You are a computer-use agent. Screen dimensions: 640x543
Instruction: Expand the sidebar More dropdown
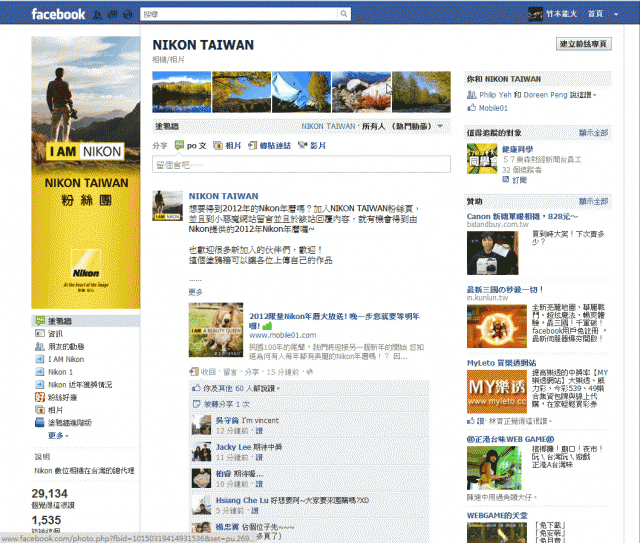tap(58, 436)
